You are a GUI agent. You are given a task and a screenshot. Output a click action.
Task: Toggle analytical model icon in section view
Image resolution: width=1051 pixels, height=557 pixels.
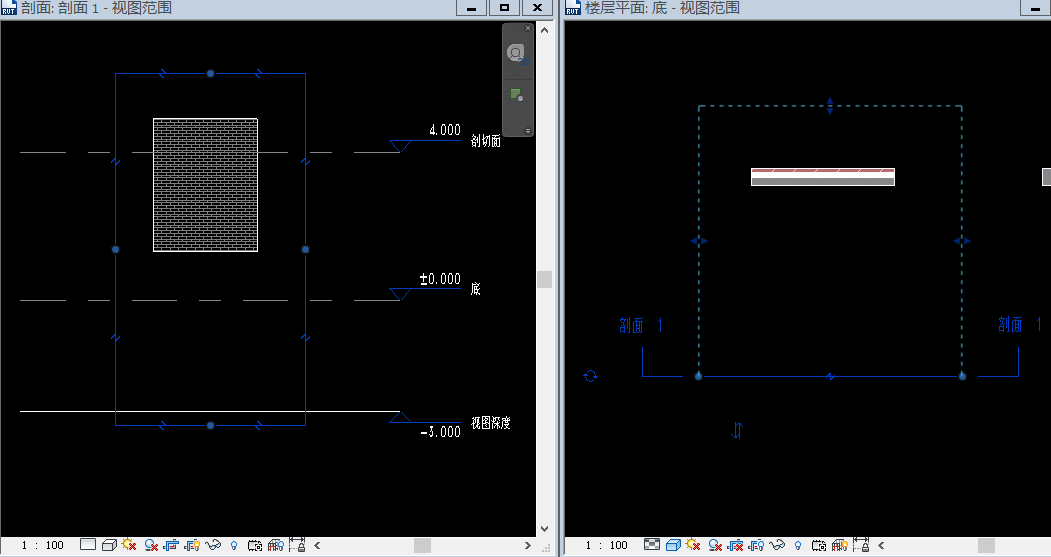(275, 545)
